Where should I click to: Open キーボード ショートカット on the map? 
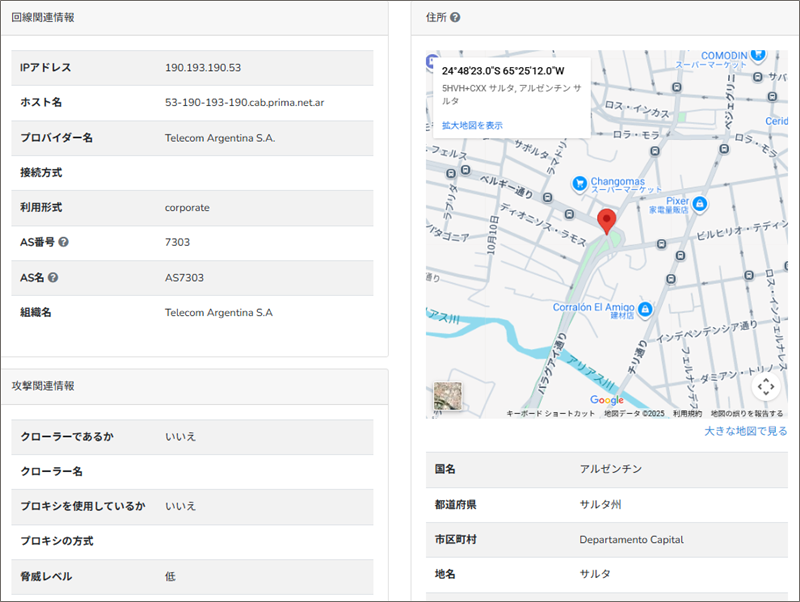pos(551,413)
